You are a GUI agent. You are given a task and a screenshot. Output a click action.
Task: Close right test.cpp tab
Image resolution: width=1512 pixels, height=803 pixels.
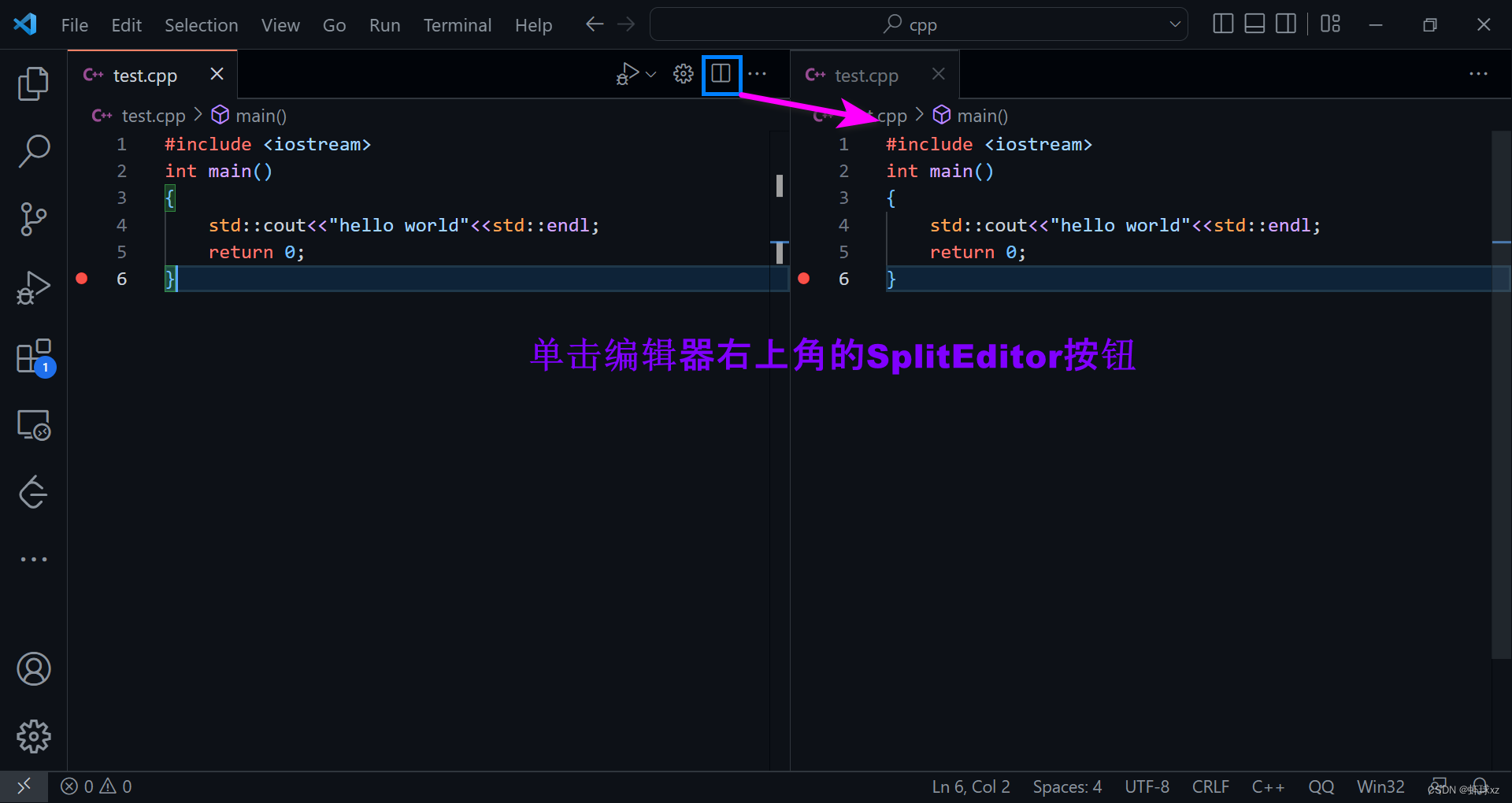point(938,74)
